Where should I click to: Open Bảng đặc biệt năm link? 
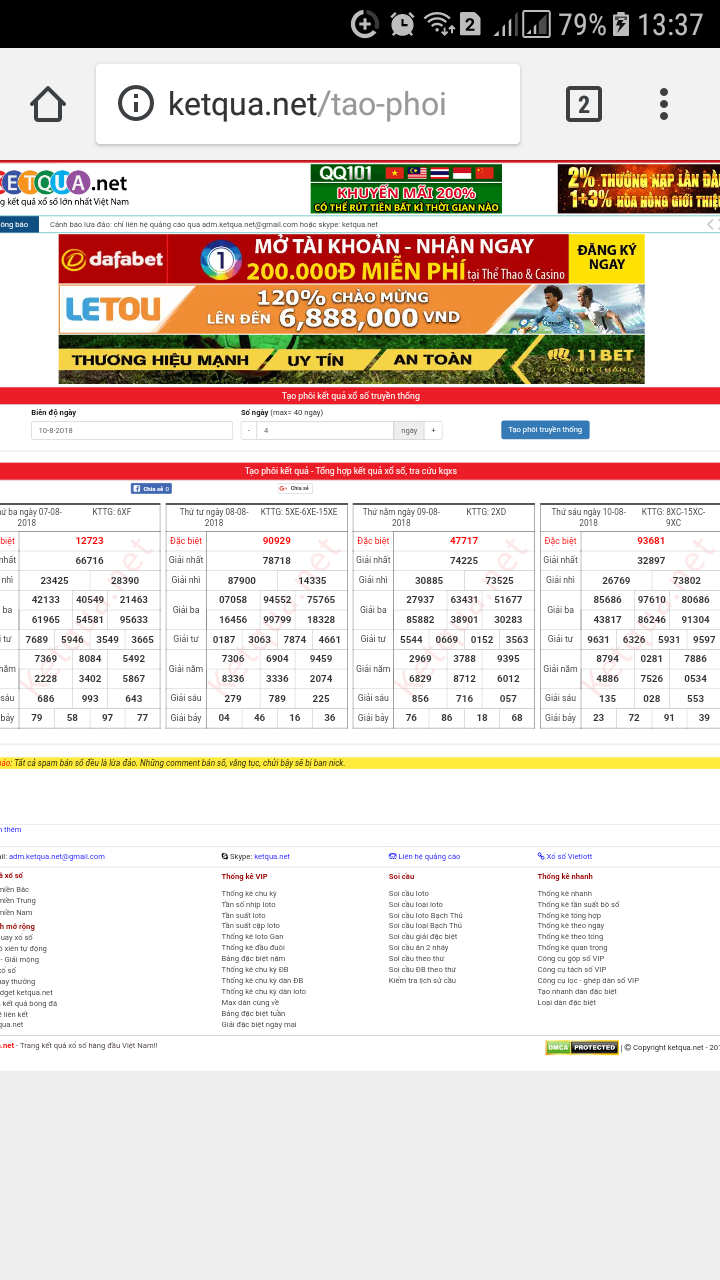(x=253, y=959)
